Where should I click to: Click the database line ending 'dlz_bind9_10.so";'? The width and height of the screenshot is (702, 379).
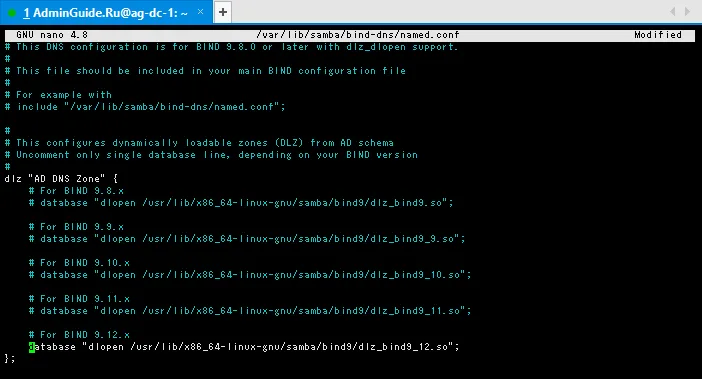tap(250, 275)
